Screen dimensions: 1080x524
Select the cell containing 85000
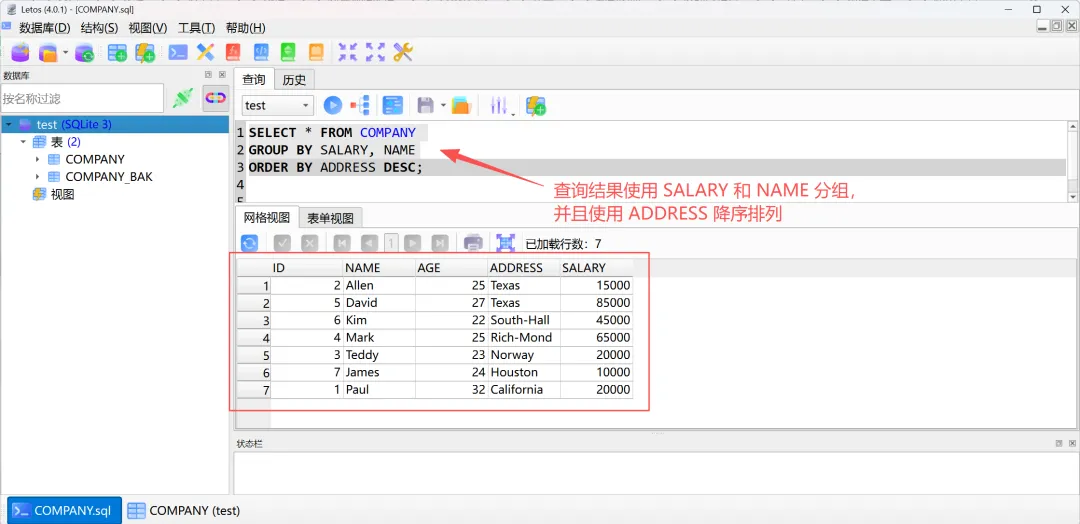click(596, 303)
